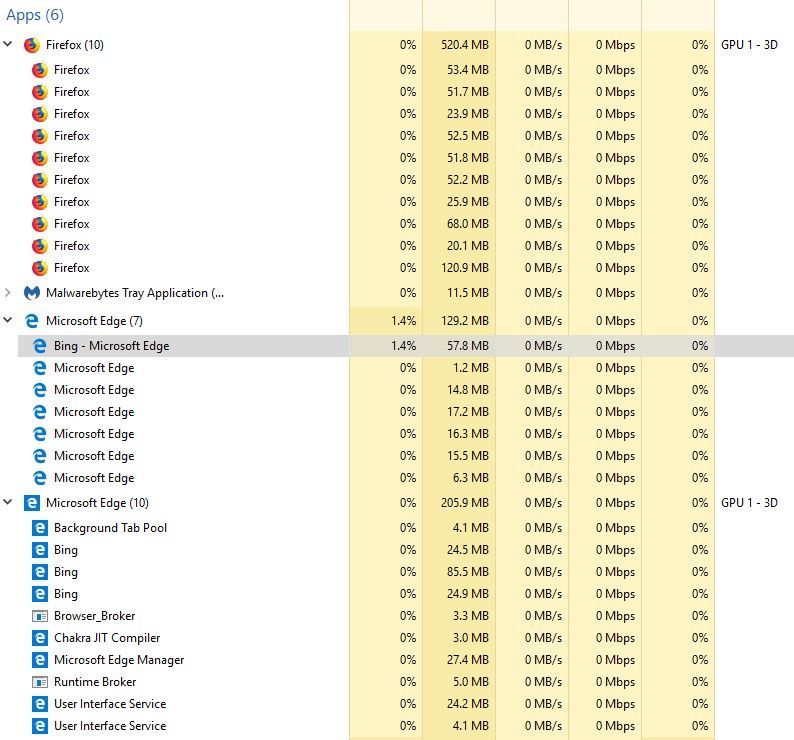Collapse the Microsoft Edge (10) group
Screen dimensions: 794x740
point(8,502)
